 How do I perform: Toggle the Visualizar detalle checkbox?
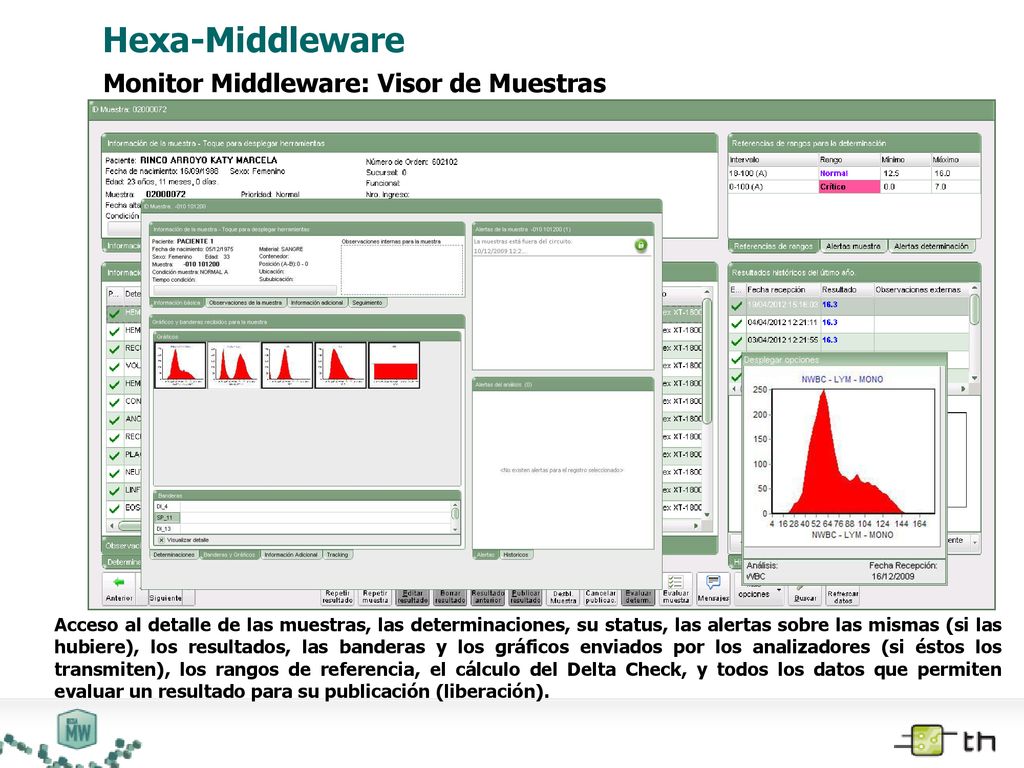click(x=161, y=540)
